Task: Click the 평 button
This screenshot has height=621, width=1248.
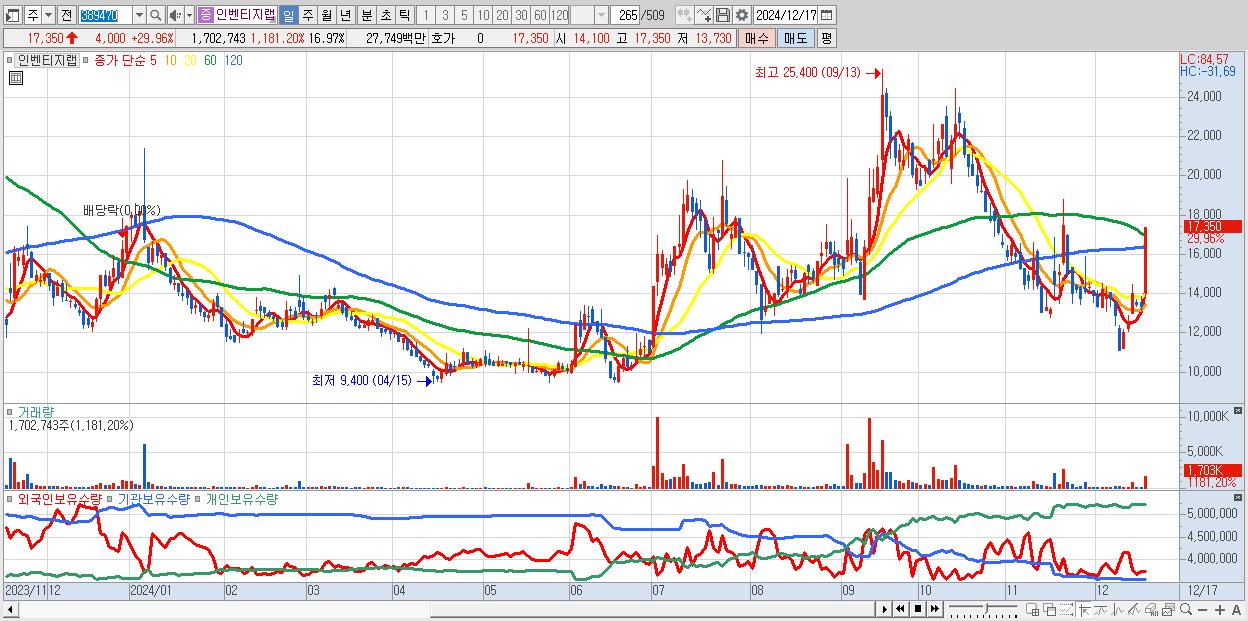Action: tap(826, 38)
